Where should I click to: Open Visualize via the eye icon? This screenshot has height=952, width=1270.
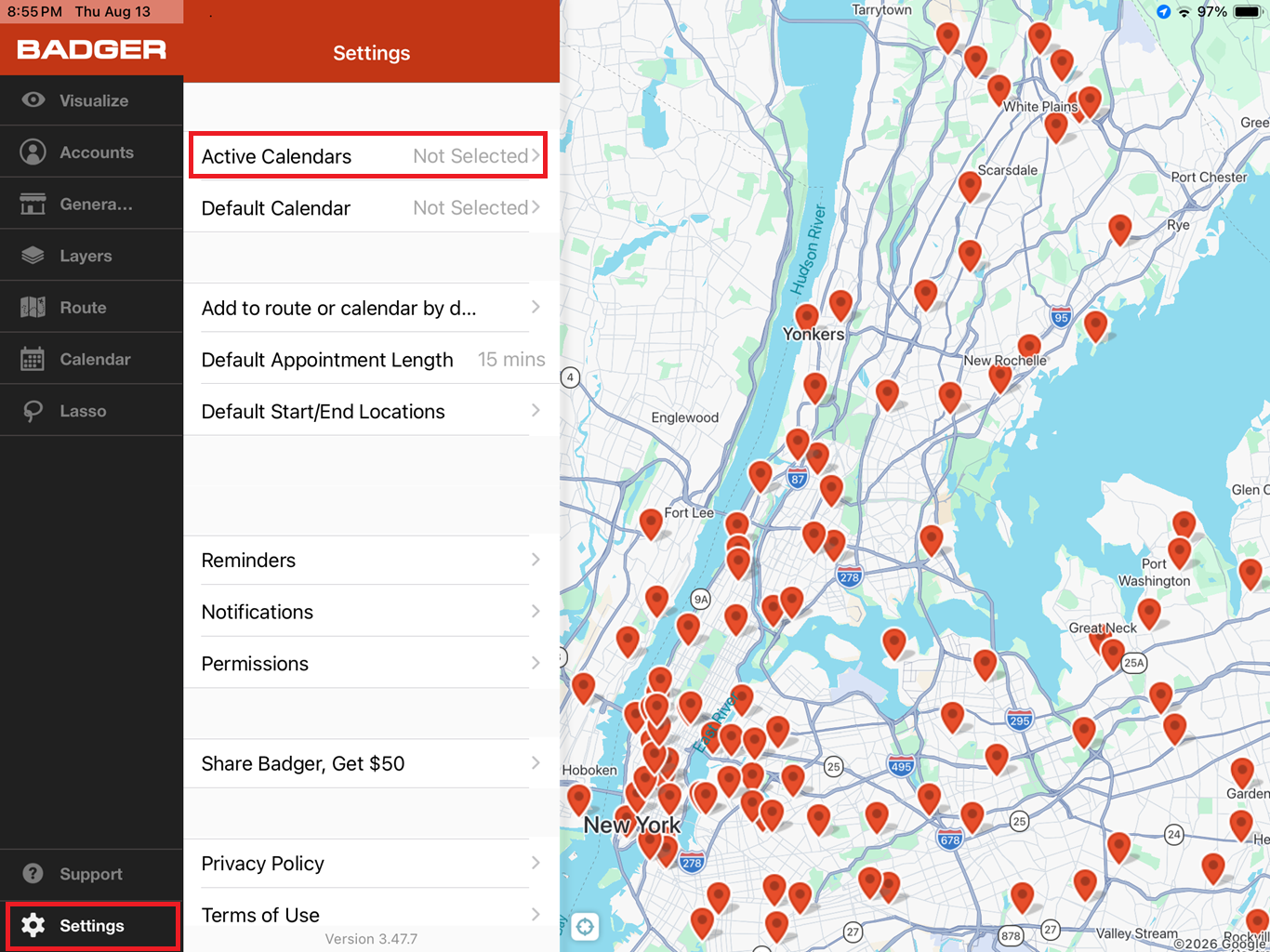(x=33, y=100)
